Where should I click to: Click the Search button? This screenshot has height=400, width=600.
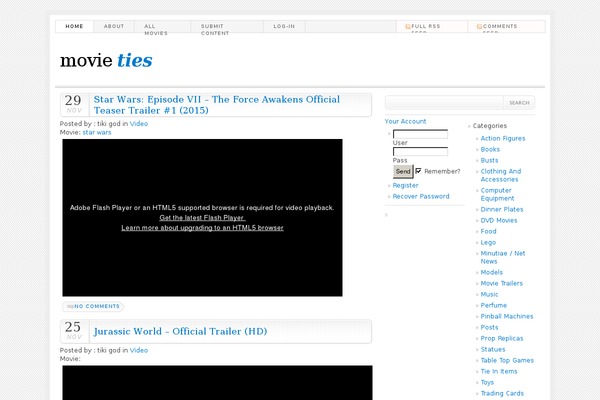pyautogui.click(x=519, y=103)
